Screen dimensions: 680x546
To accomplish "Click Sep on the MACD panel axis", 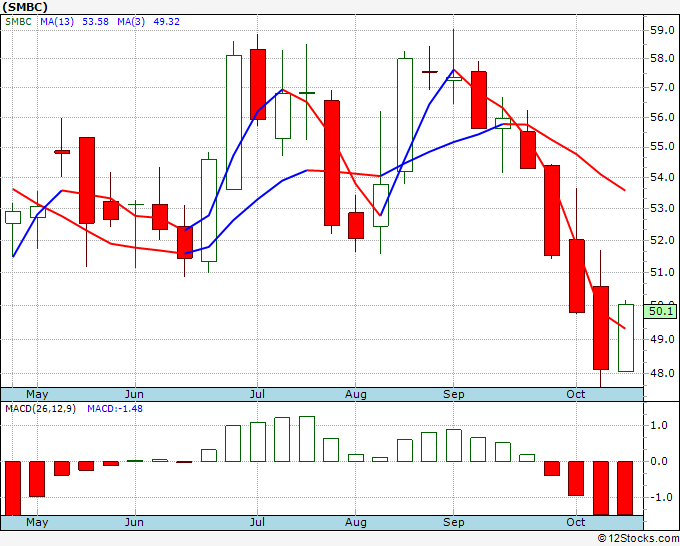I will [454, 523].
